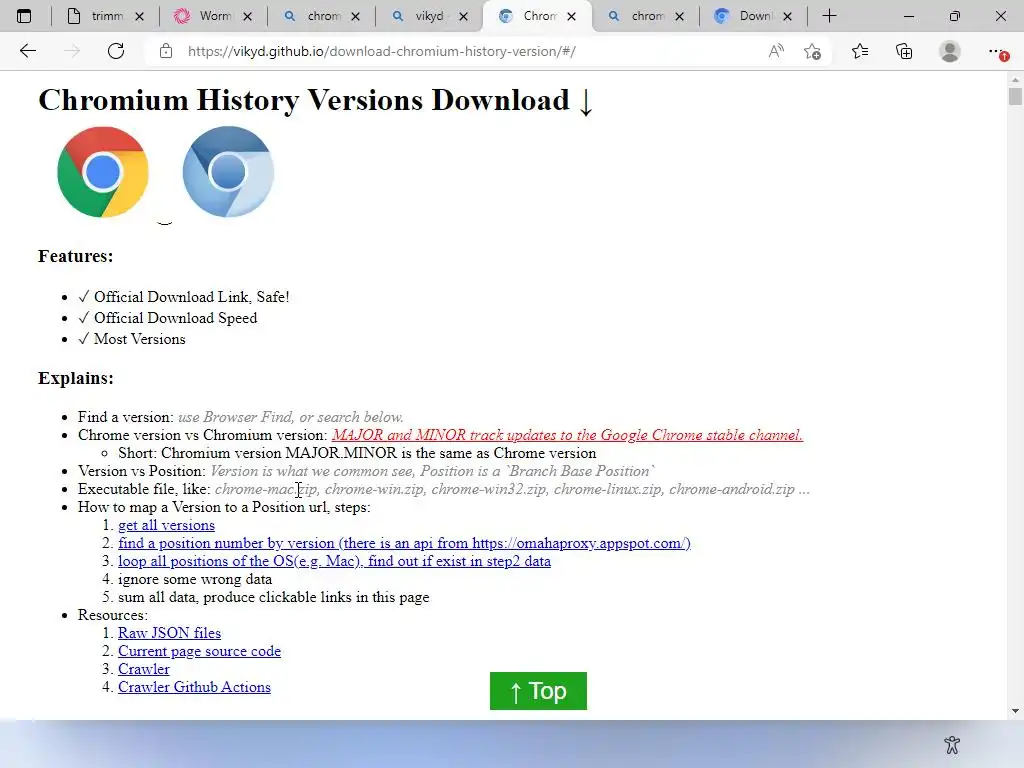Minimize the browser window
This screenshot has height=768, width=1024.
click(908, 16)
